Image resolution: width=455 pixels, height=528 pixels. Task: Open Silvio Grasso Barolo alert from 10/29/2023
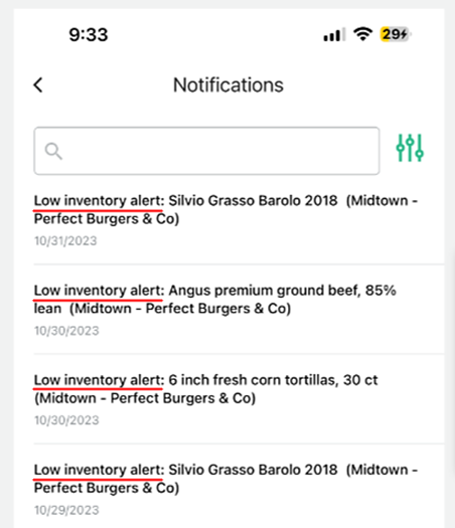coord(226,489)
